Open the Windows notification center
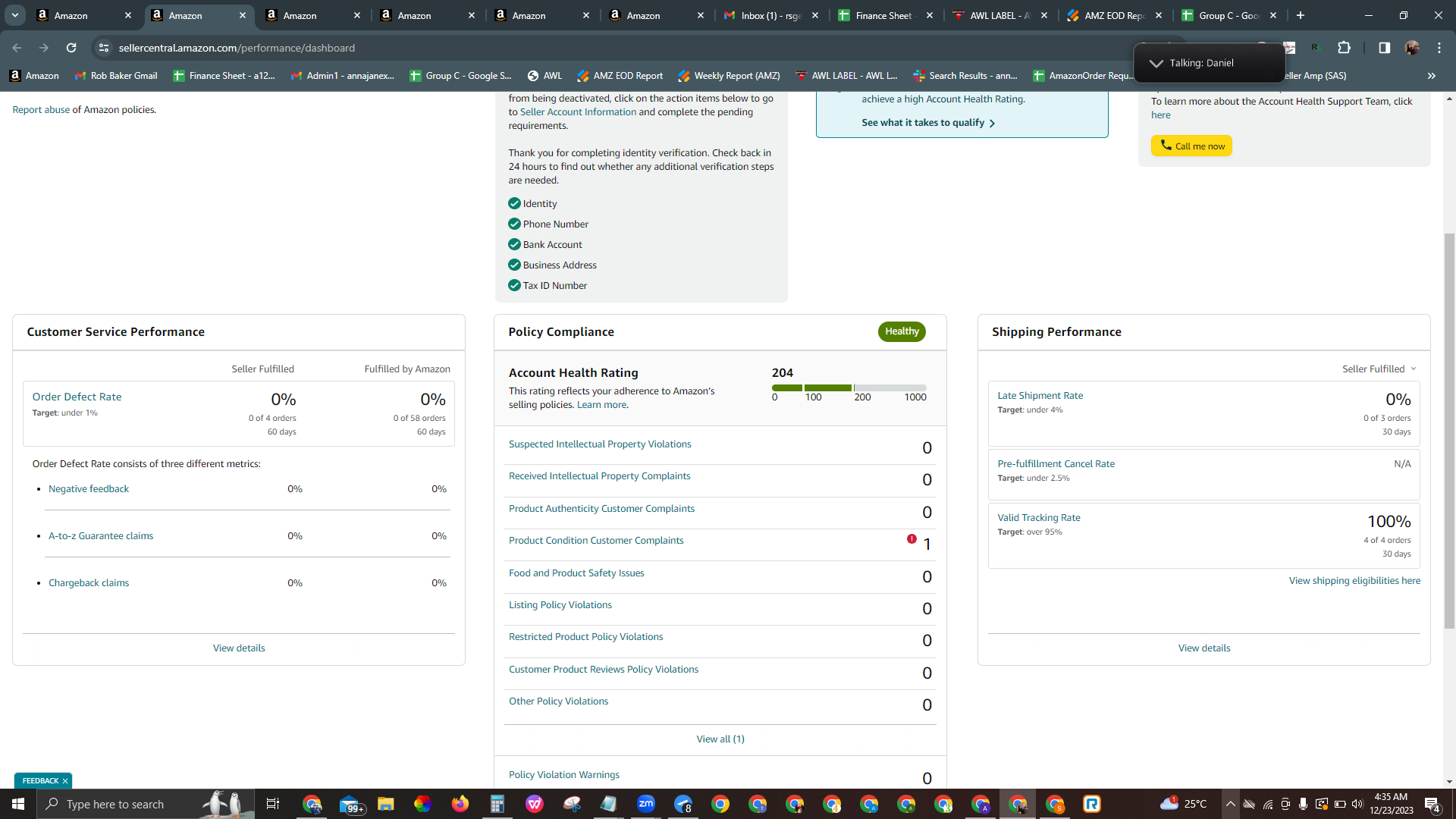The width and height of the screenshot is (1456, 819). tap(1432, 805)
